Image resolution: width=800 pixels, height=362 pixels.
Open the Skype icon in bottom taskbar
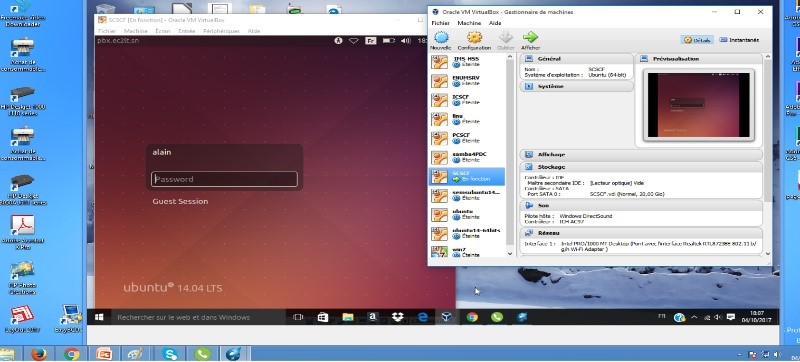point(169,353)
